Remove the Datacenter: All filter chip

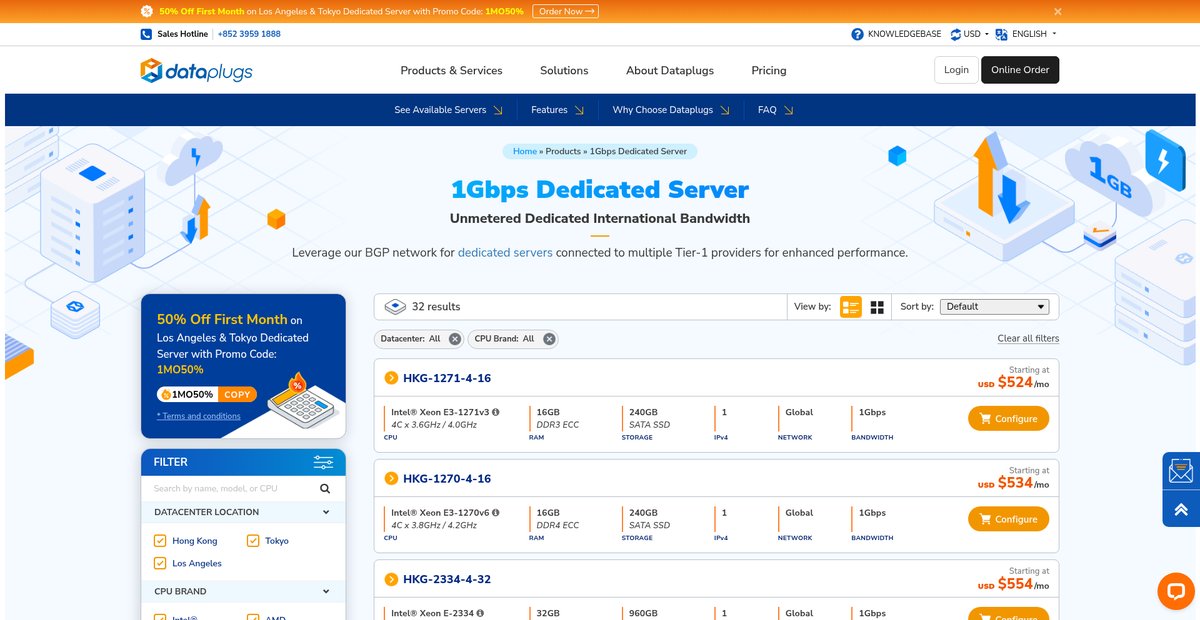(x=455, y=339)
